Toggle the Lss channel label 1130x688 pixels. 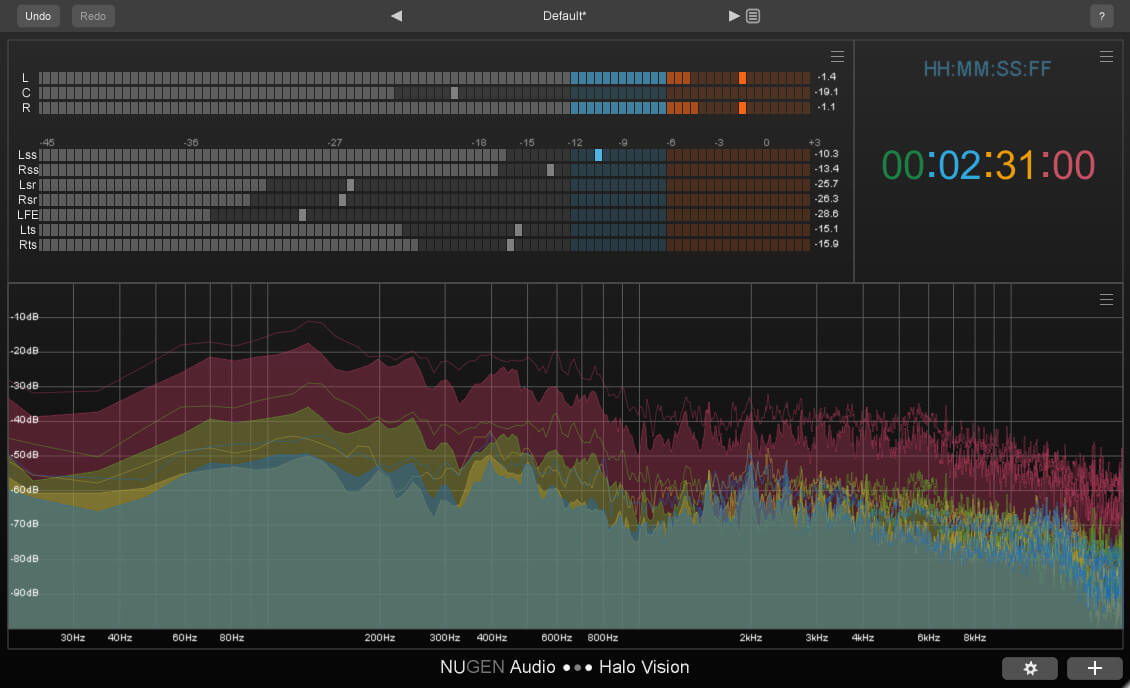click(x=26, y=155)
